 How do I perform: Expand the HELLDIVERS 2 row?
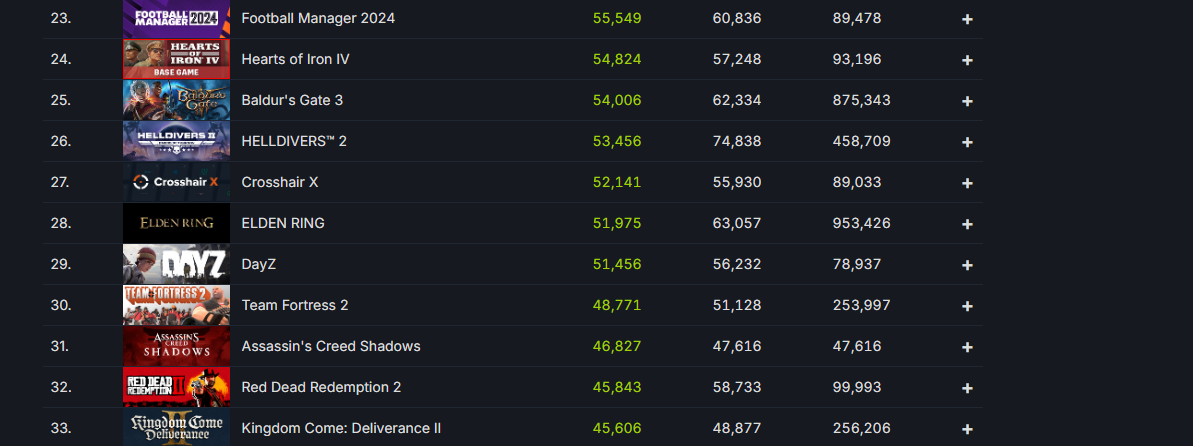(967, 142)
